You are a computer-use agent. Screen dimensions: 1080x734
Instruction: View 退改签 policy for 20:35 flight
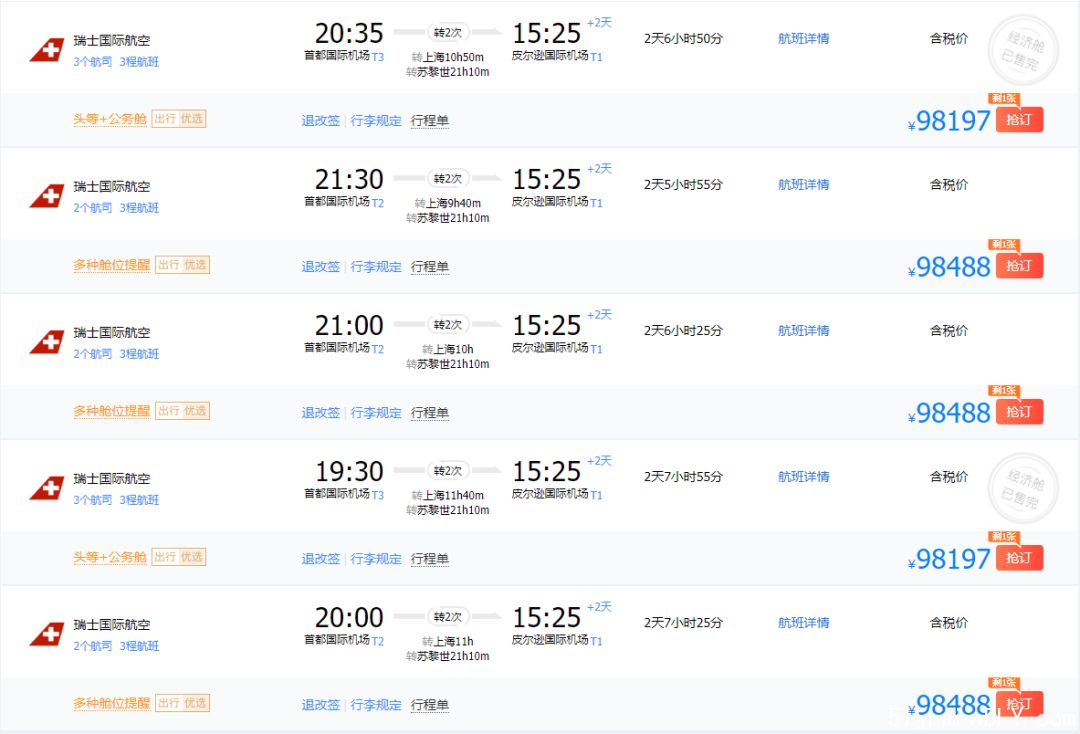pyautogui.click(x=321, y=121)
